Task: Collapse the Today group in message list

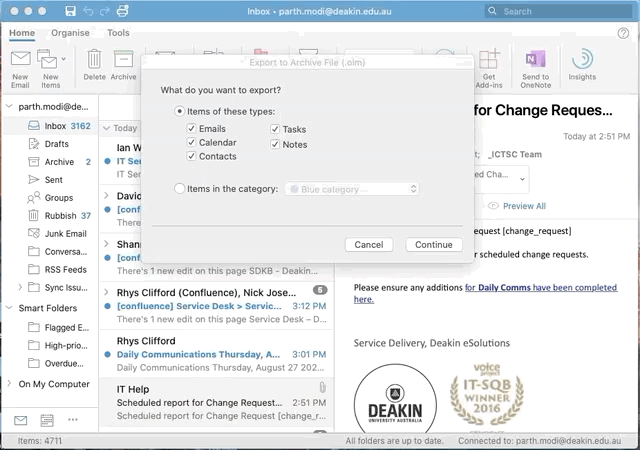Action: [x=106, y=128]
